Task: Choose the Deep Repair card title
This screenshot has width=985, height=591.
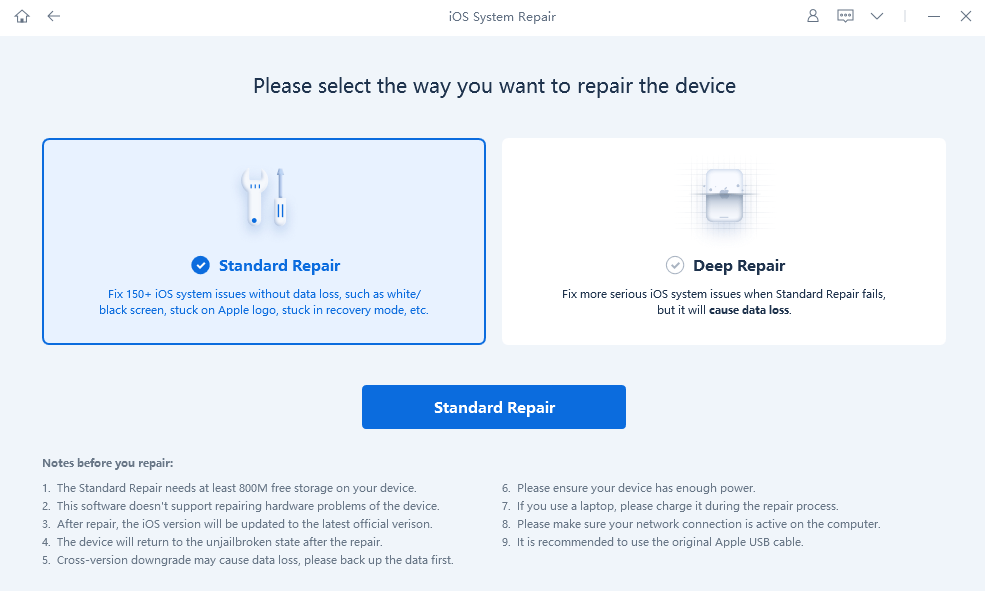Action: pyautogui.click(x=739, y=266)
